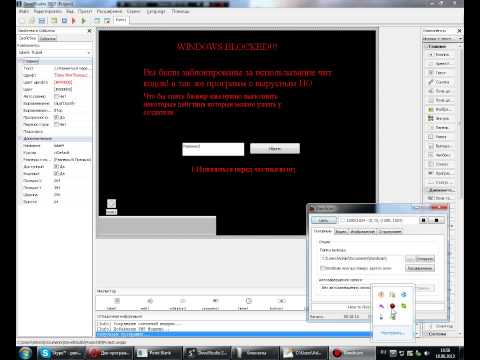
Task: Click the Save icon in DevelStudio toolbar
Action: (x=42, y=21)
